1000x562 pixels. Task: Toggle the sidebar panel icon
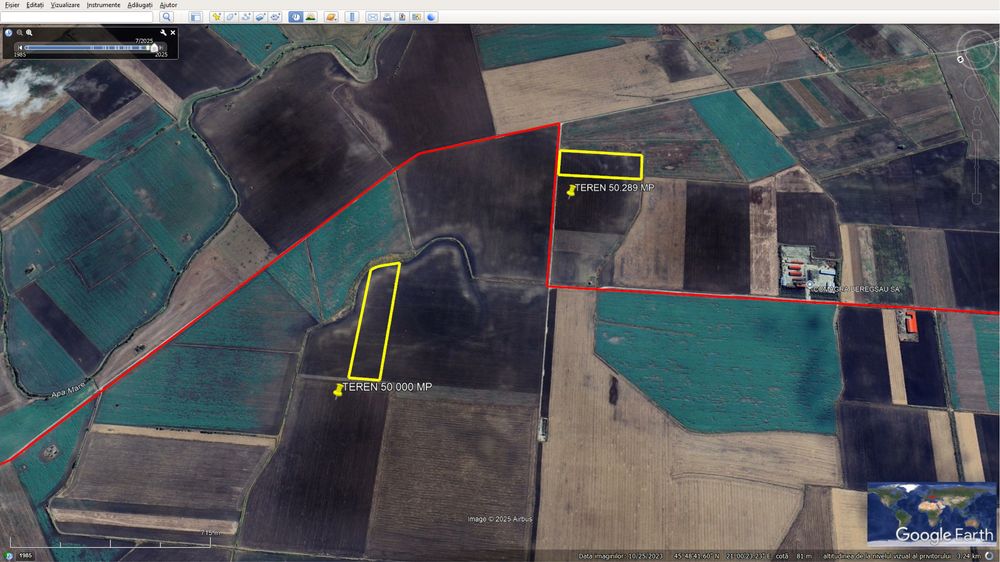click(196, 17)
